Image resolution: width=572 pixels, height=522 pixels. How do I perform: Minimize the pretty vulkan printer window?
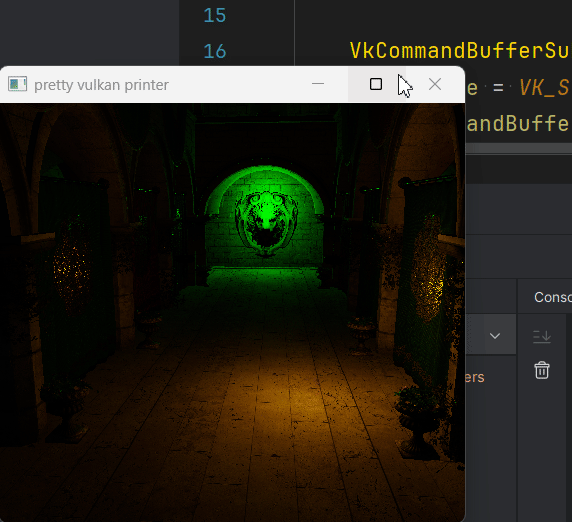(x=318, y=84)
